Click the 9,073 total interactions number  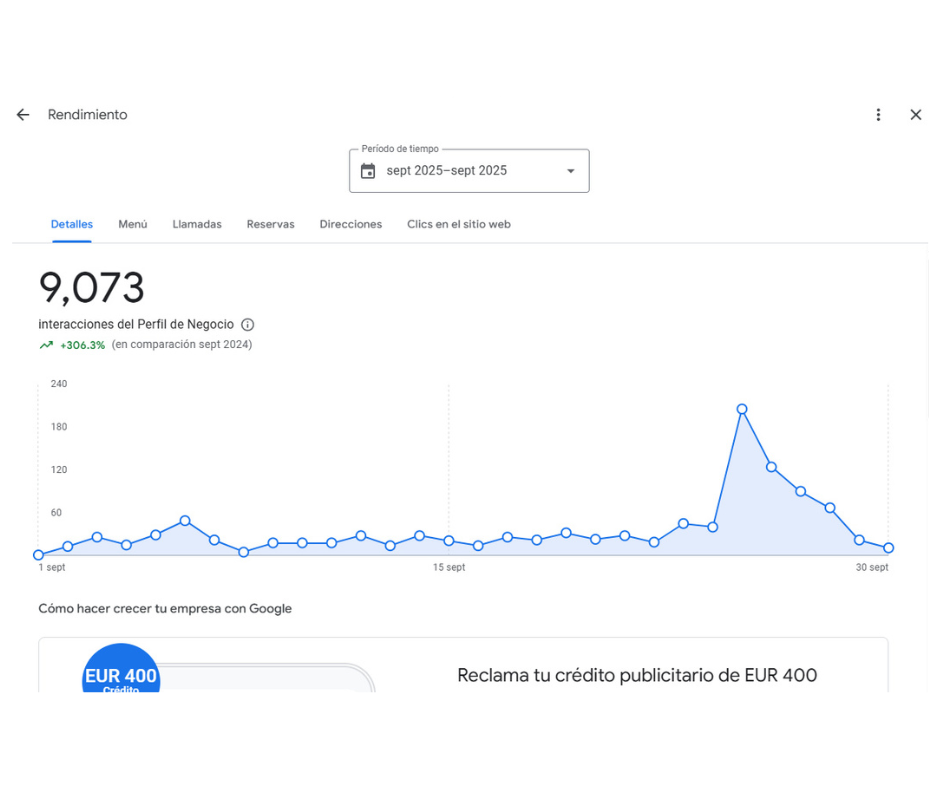92,289
